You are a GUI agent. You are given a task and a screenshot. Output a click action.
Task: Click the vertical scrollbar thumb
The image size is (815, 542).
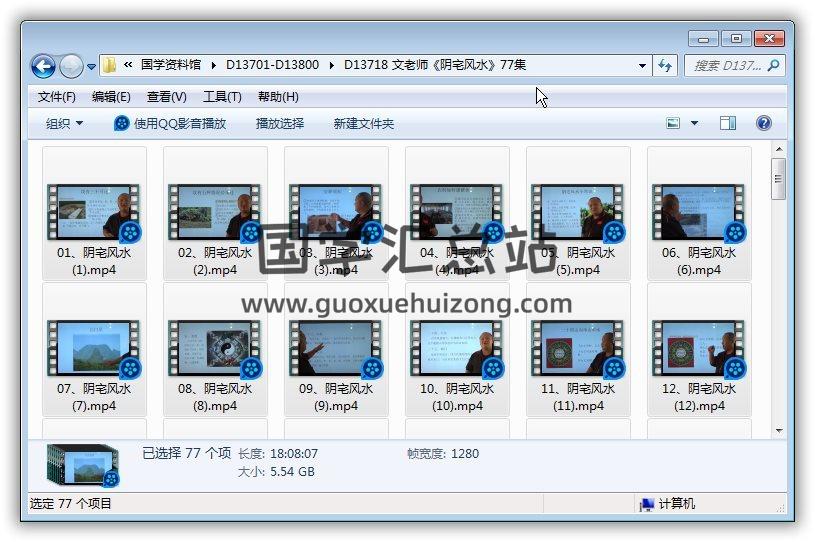click(x=779, y=180)
